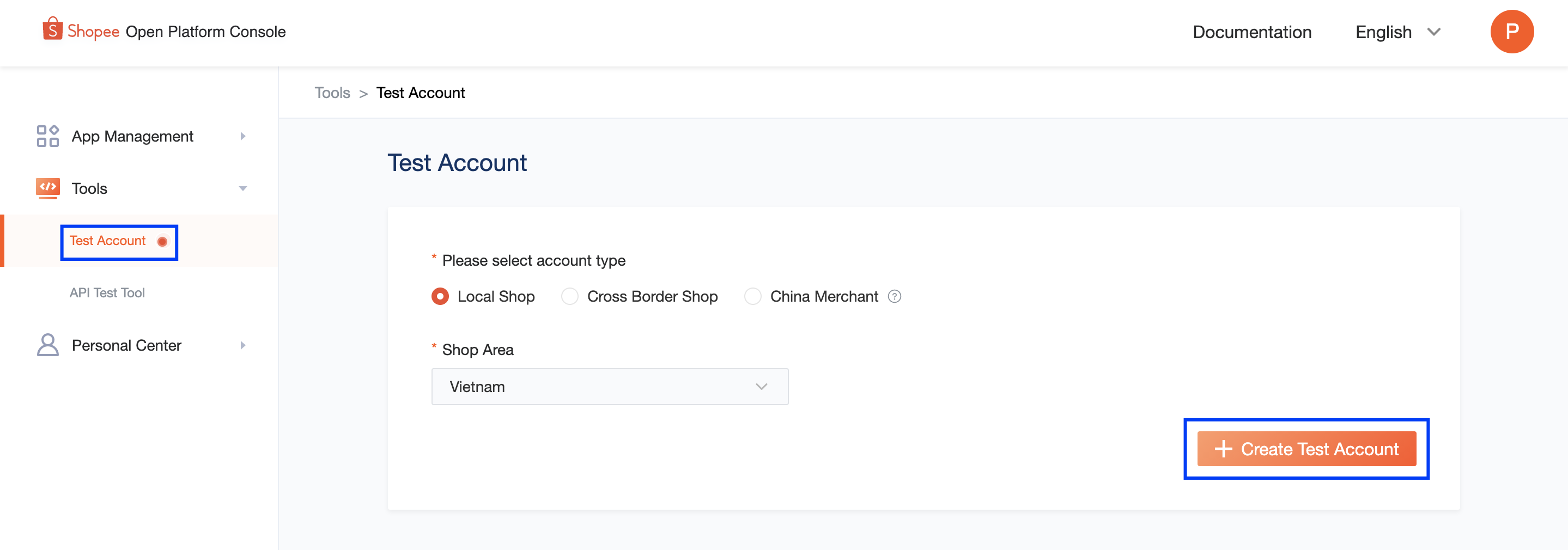Select the Local Shop radio button
Viewport: 1568px width, 550px height.
tap(440, 296)
